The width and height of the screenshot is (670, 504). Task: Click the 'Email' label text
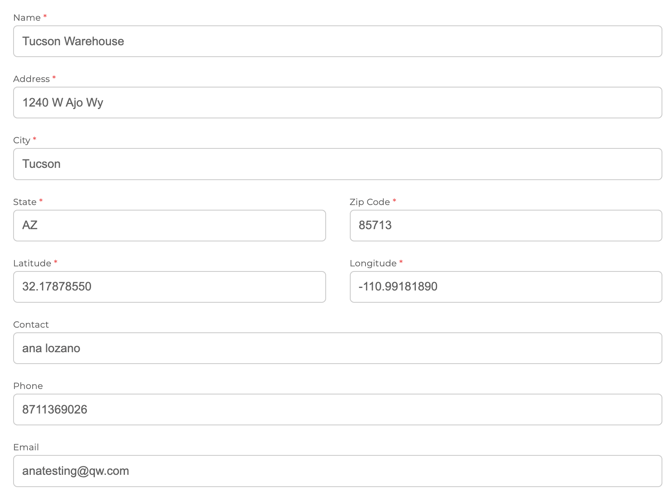27,447
